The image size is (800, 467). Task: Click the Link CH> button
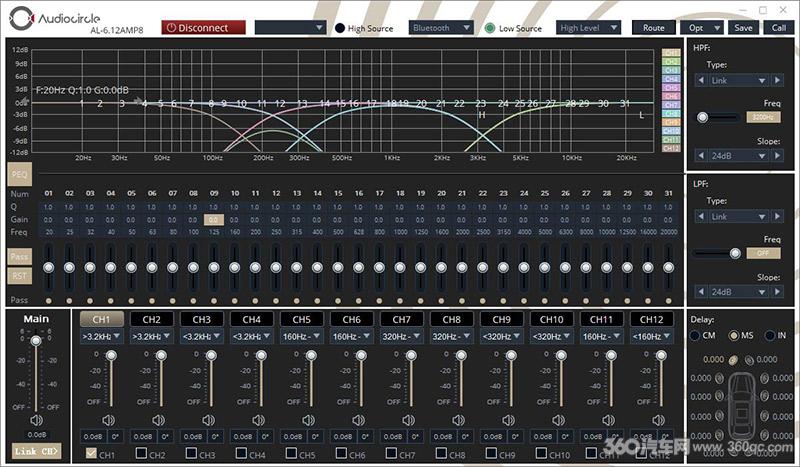click(36, 451)
